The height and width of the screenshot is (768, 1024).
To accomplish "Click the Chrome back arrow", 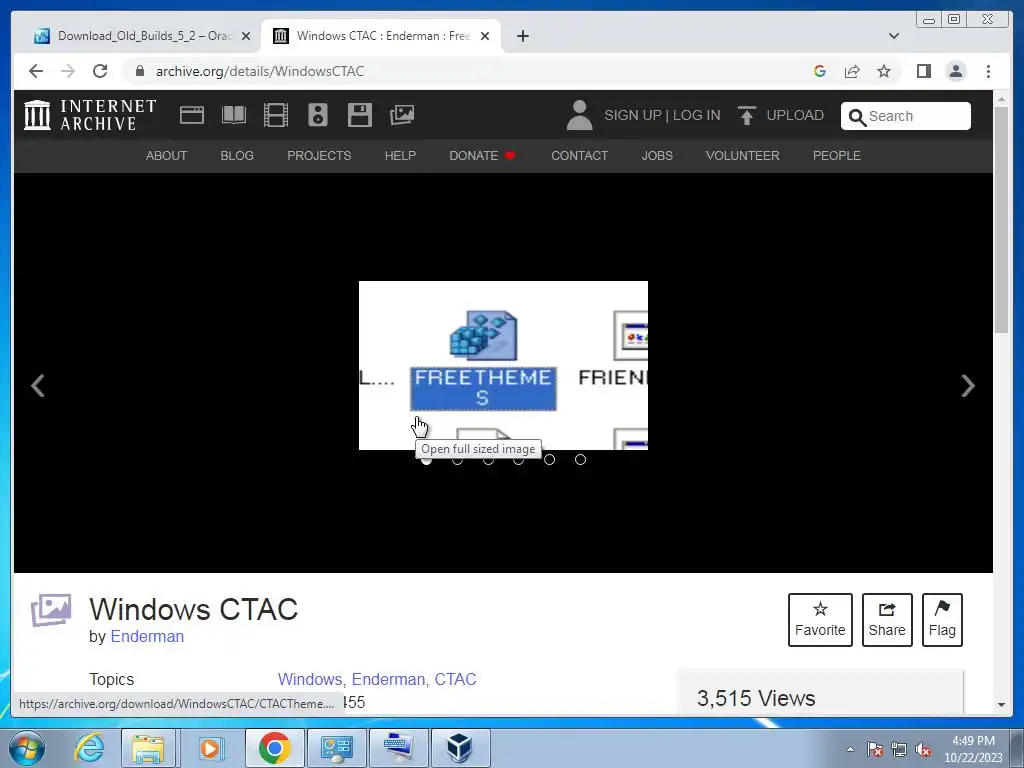I will (36, 71).
